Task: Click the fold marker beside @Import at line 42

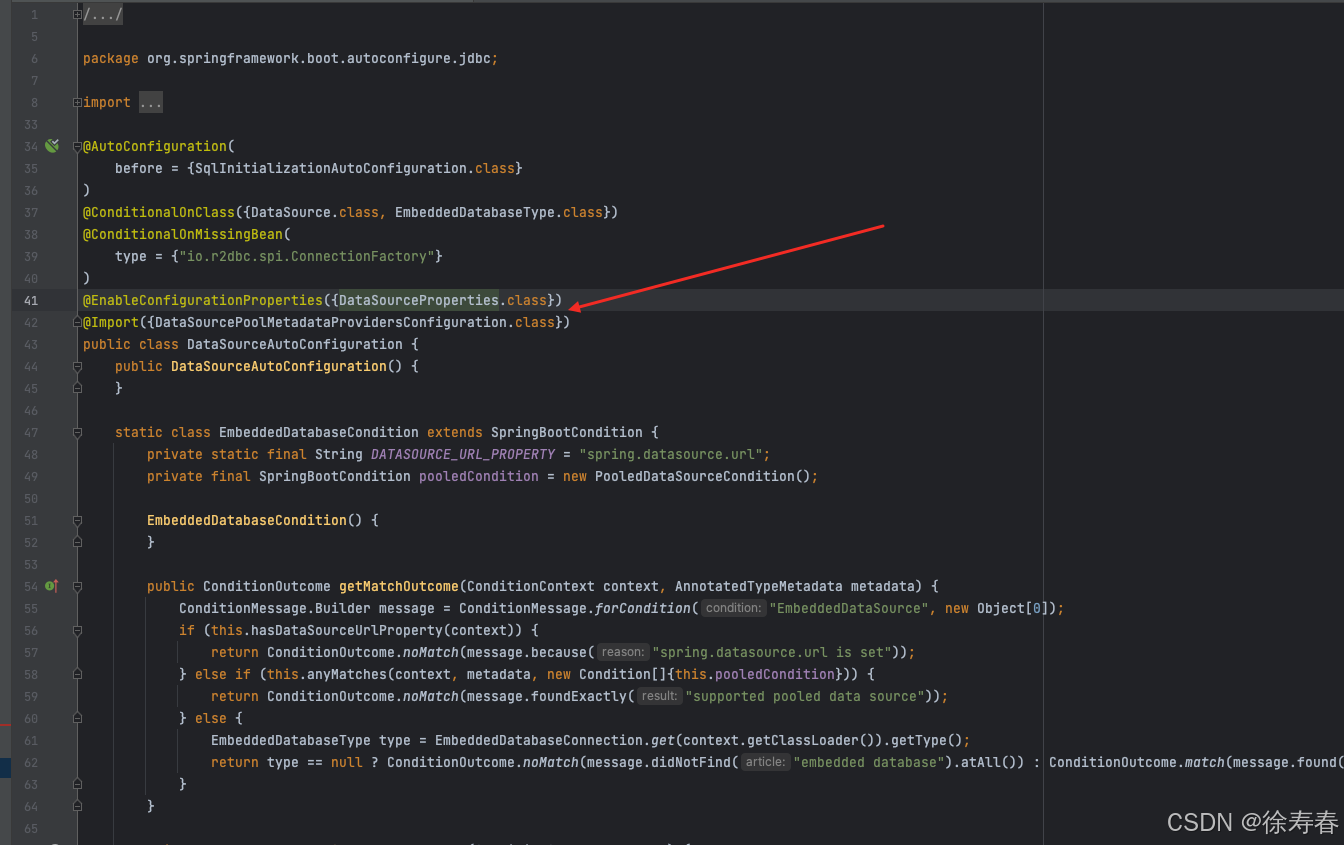Action: tap(78, 322)
